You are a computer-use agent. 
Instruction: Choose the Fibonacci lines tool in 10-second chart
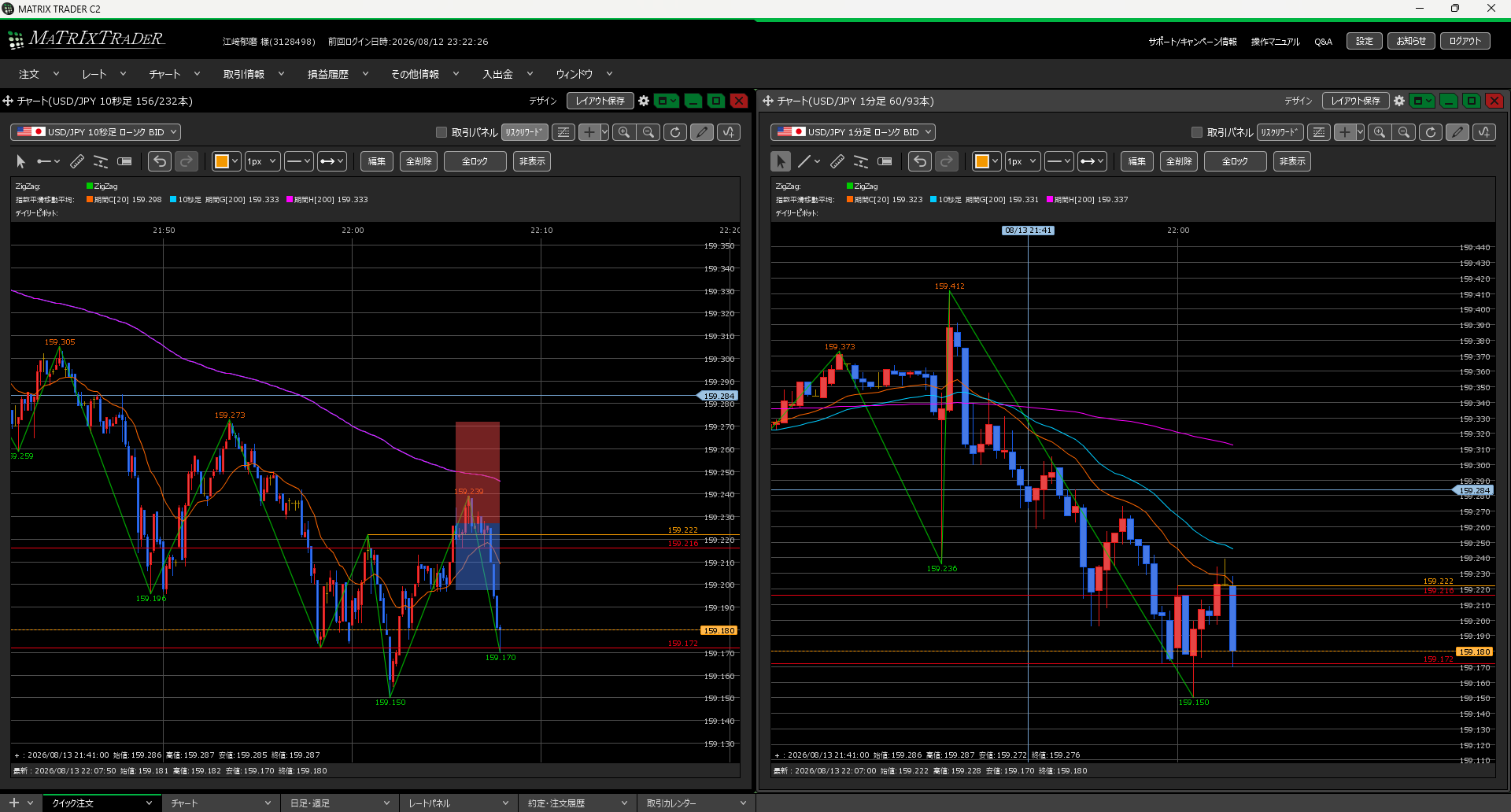pos(101,161)
